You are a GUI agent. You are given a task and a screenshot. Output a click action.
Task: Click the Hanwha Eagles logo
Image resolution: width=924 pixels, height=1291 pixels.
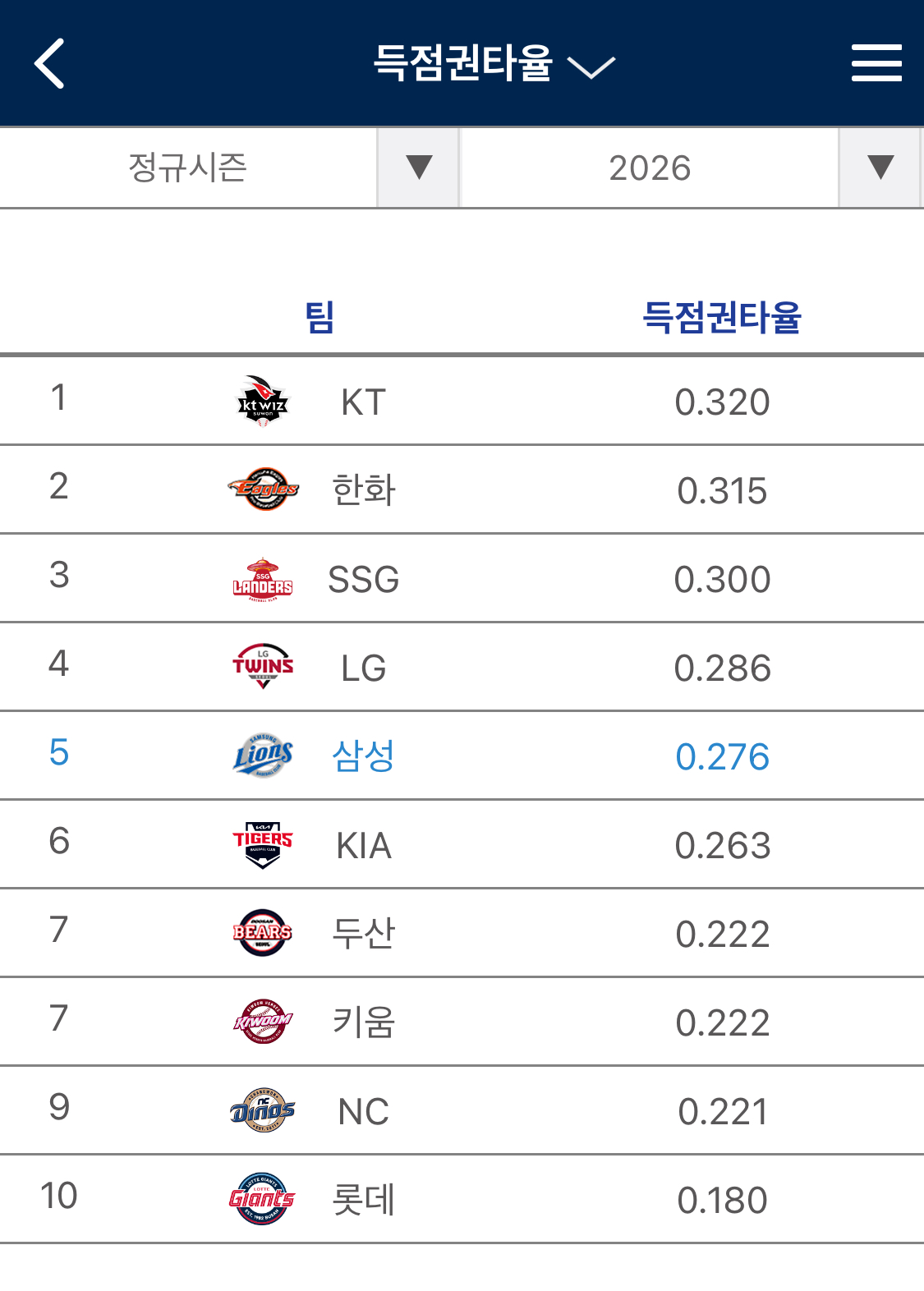point(263,489)
